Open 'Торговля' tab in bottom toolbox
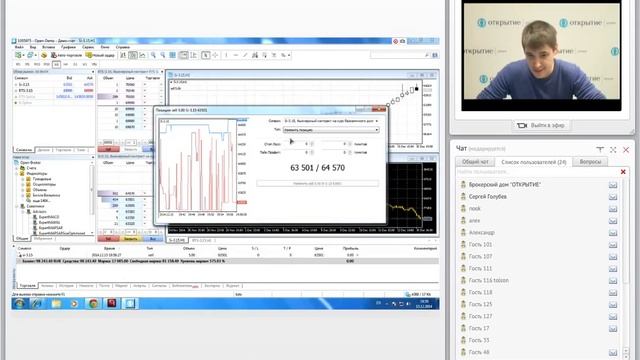The width and height of the screenshot is (640, 360). tap(28, 286)
